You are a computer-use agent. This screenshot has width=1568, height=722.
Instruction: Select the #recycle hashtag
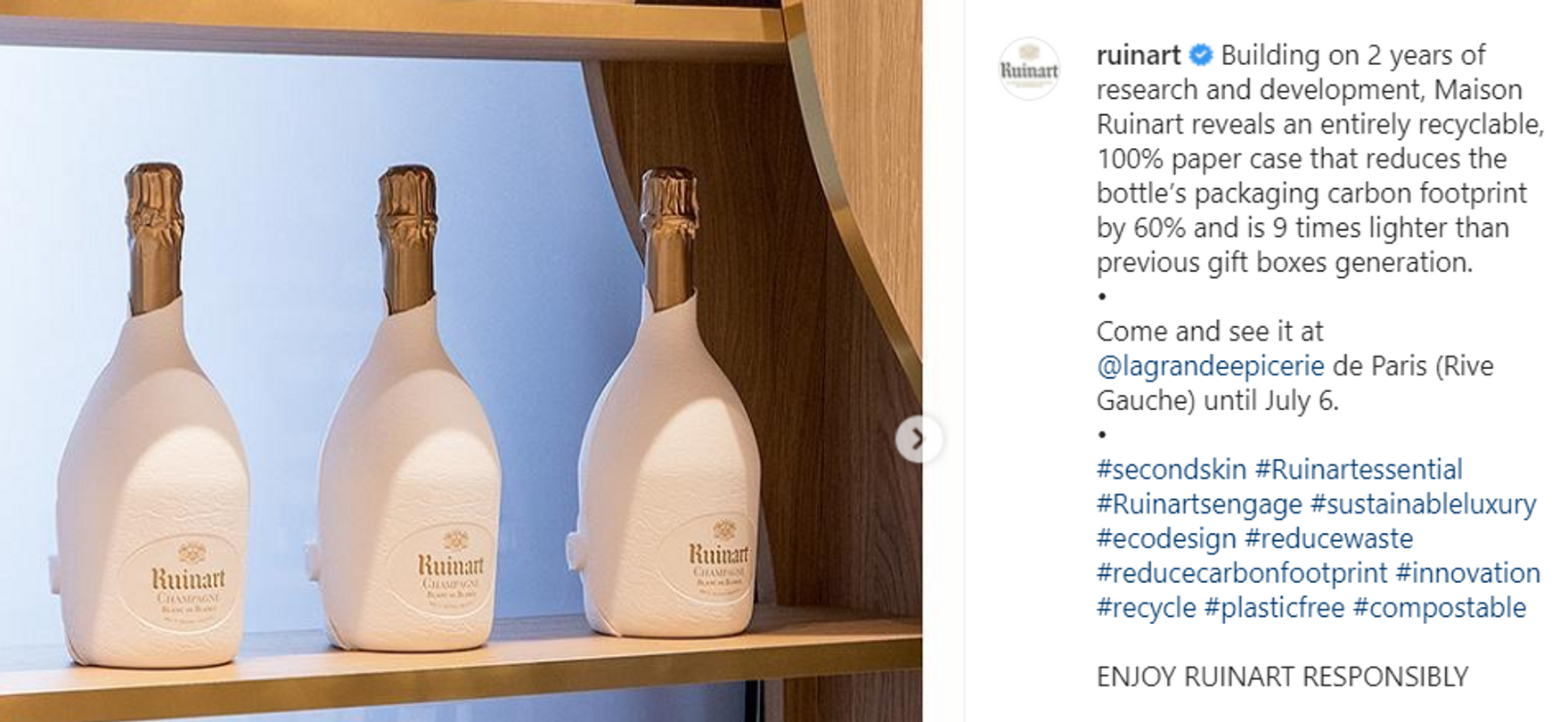pyautogui.click(x=1146, y=608)
